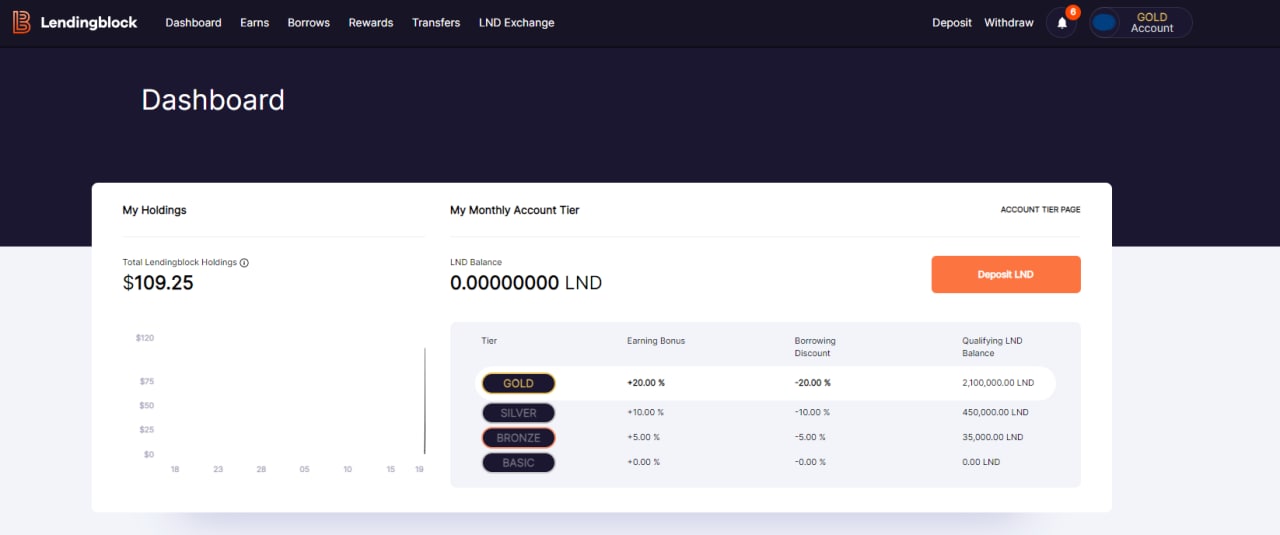
Task: Select the BRONZE tier badge
Action: pos(518,438)
